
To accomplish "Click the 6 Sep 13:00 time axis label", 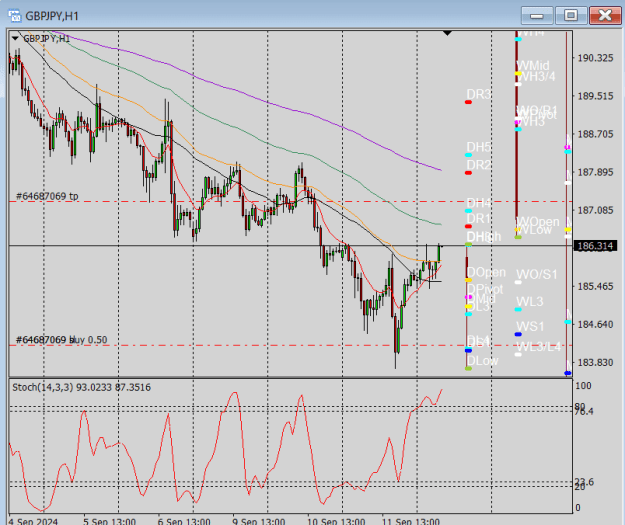I will tap(184, 521).
